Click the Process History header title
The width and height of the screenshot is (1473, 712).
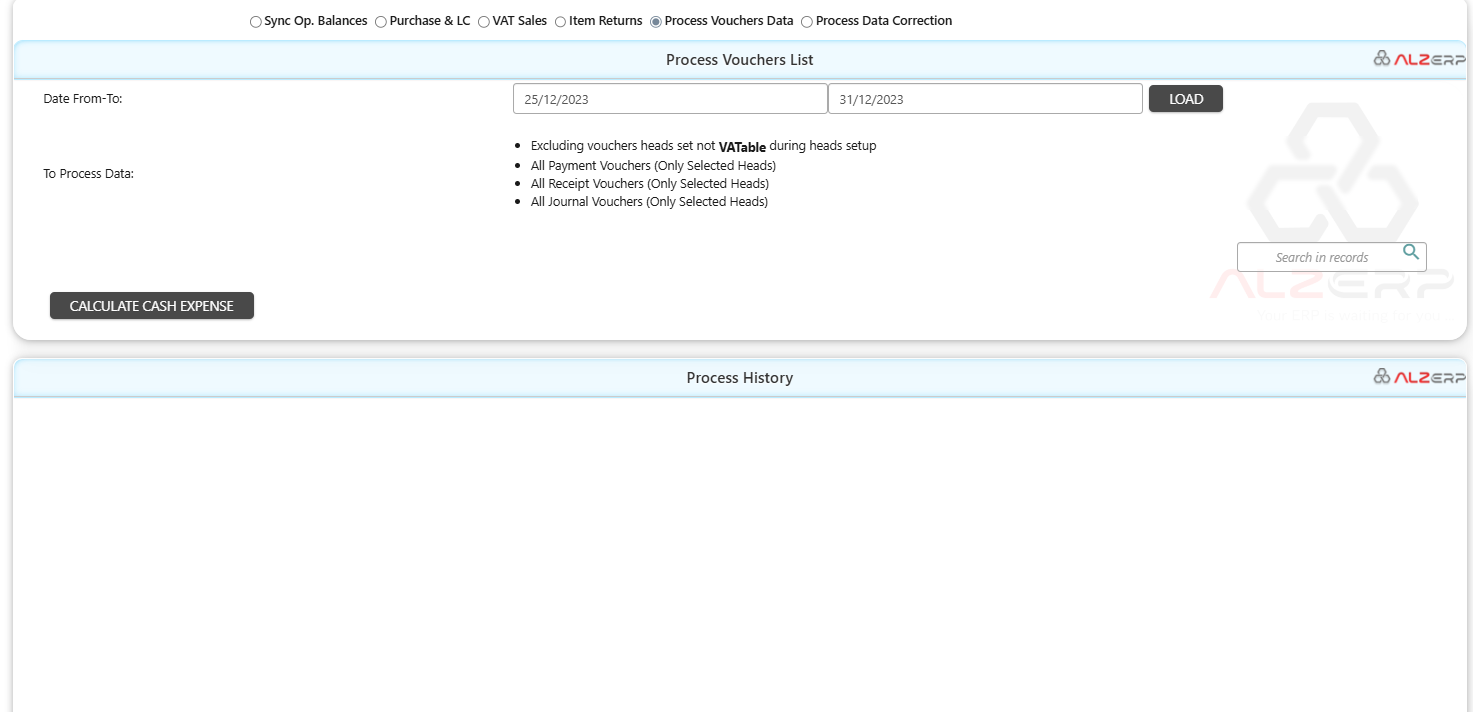(x=739, y=377)
